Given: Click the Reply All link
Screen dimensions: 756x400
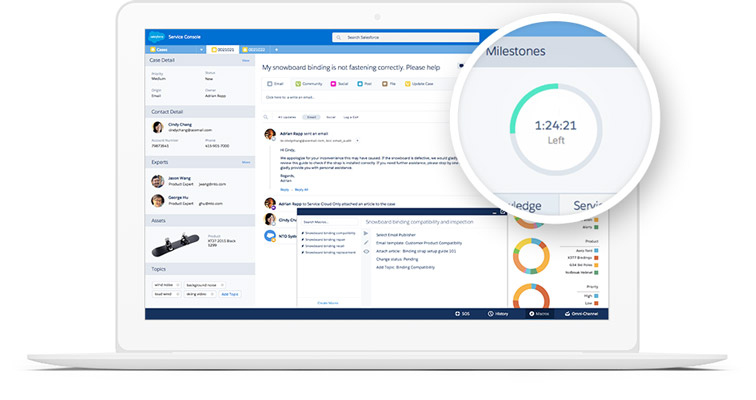Looking at the screenshot, I should pos(301,189).
